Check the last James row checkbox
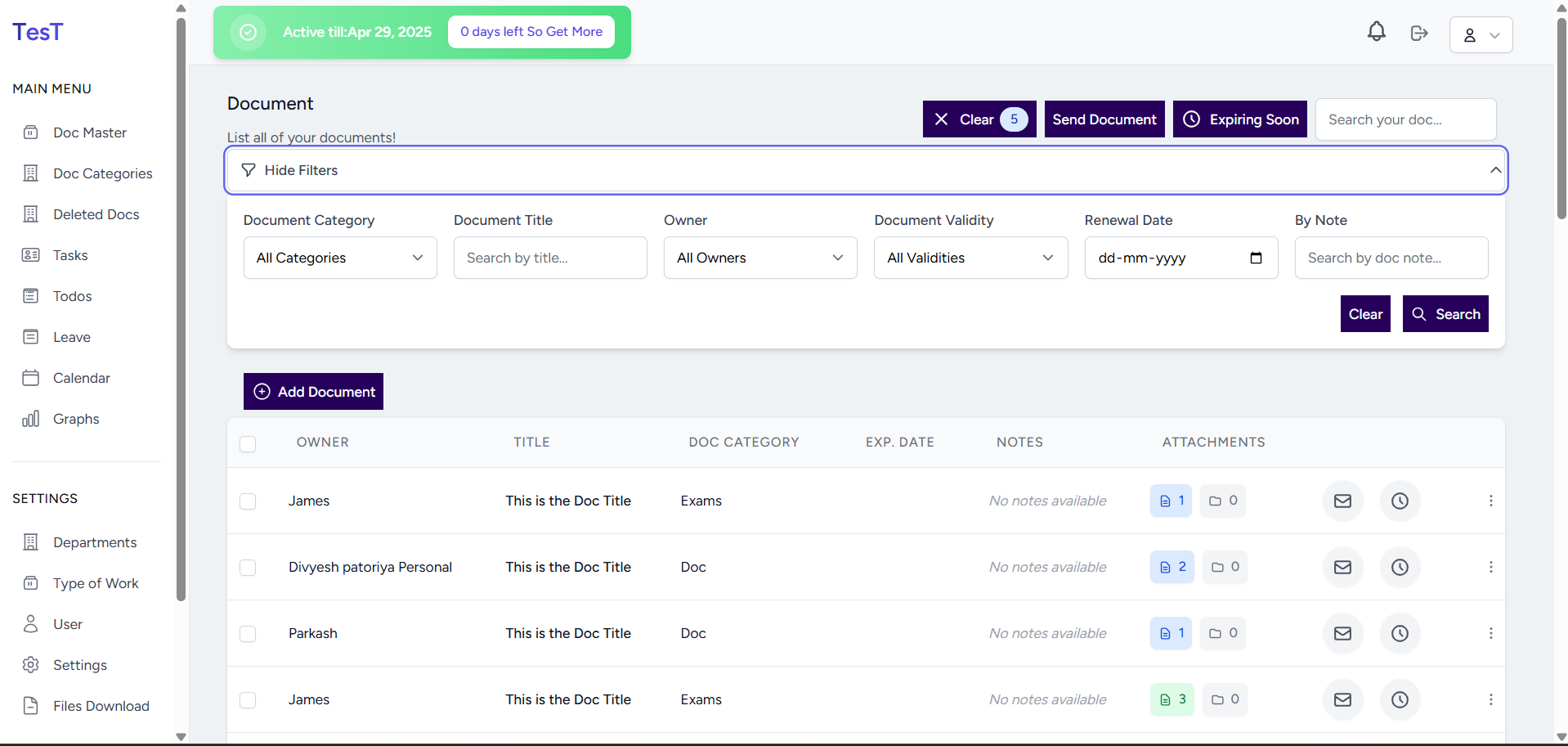Image resolution: width=1568 pixels, height=746 pixels. point(248,700)
